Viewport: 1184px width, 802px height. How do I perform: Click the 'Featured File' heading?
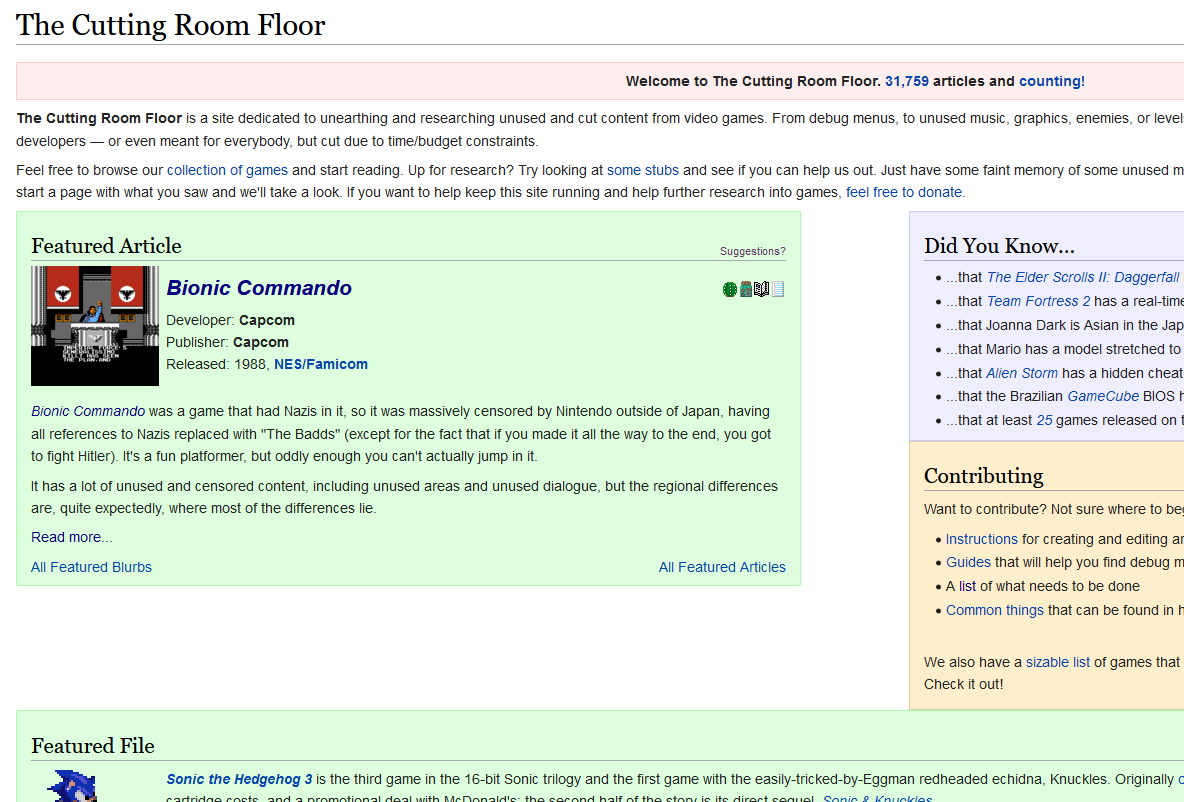click(93, 745)
